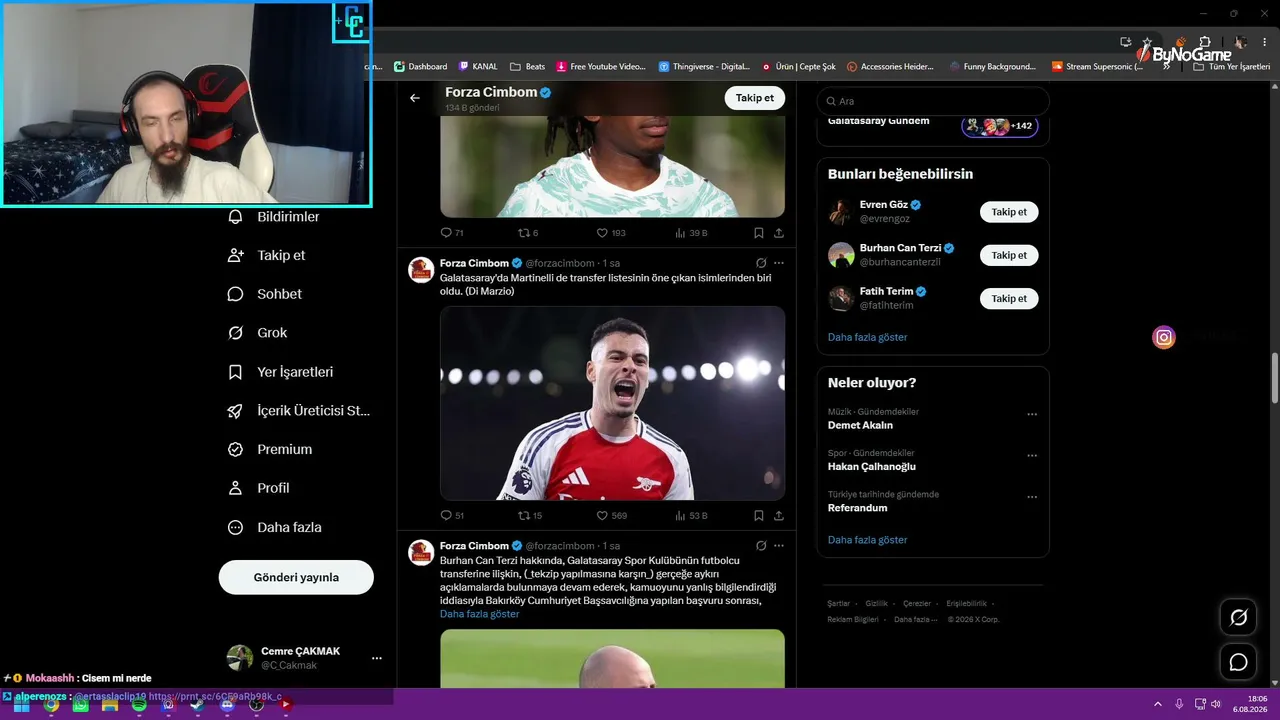Viewport: 1280px width, 720px height.
Task: Open the Funny Background bookmark
Action: click(x=993, y=67)
